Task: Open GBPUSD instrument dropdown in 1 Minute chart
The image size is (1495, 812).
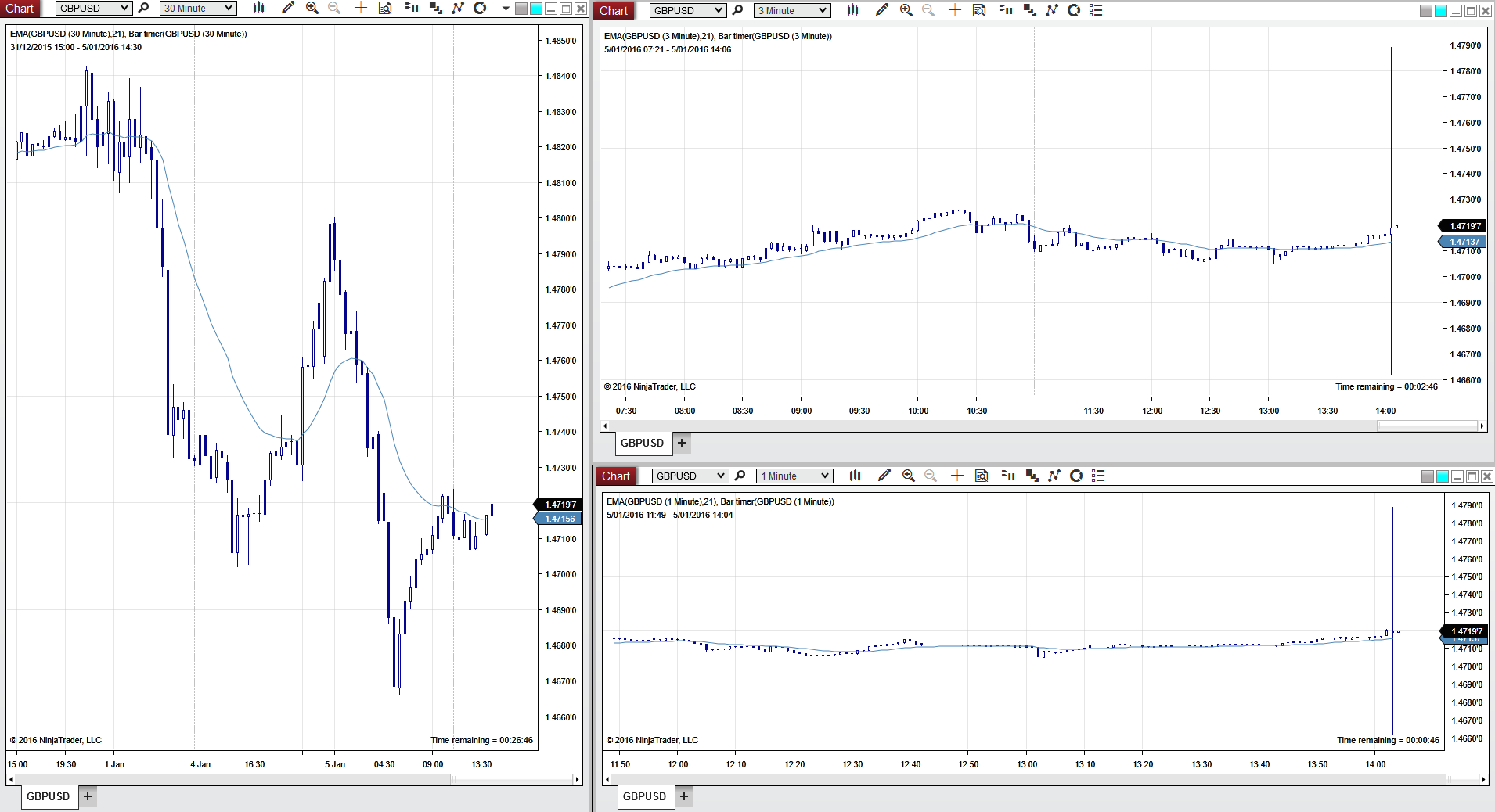Action: 690,476
